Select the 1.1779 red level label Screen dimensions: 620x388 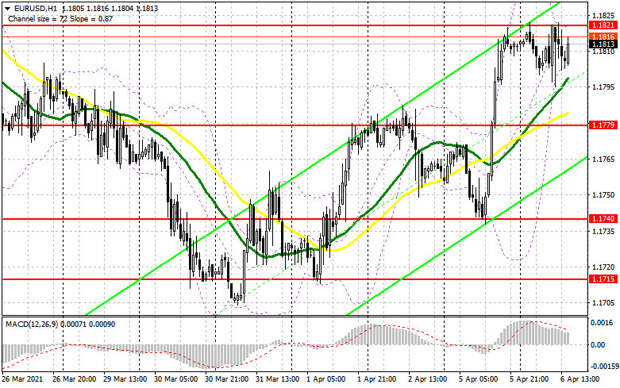[x=603, y=125]
